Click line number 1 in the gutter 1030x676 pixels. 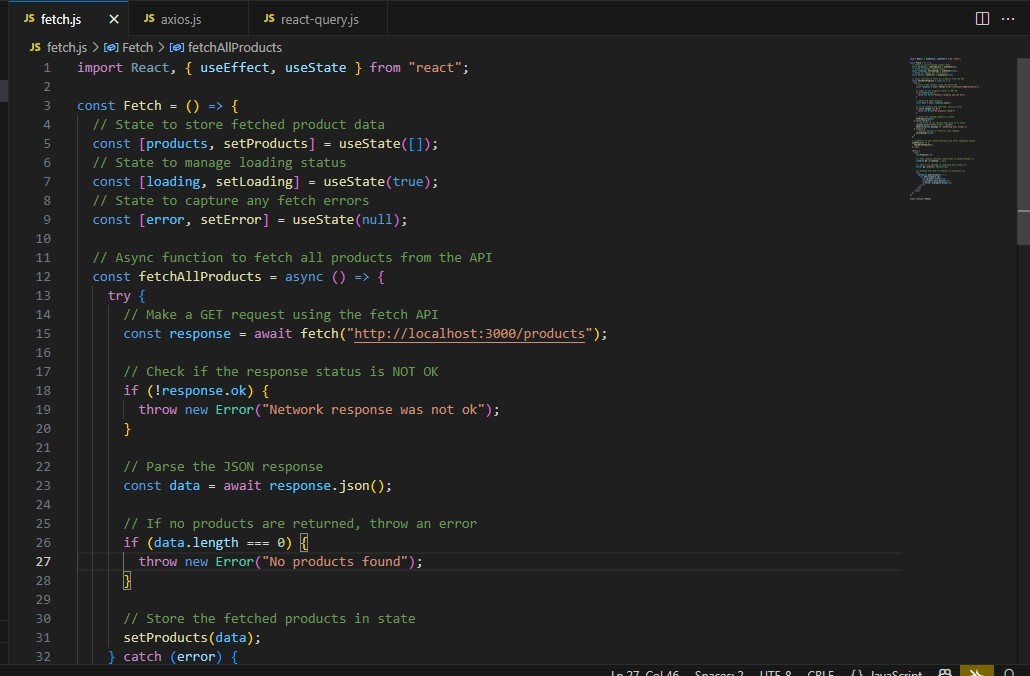point(47,68)
